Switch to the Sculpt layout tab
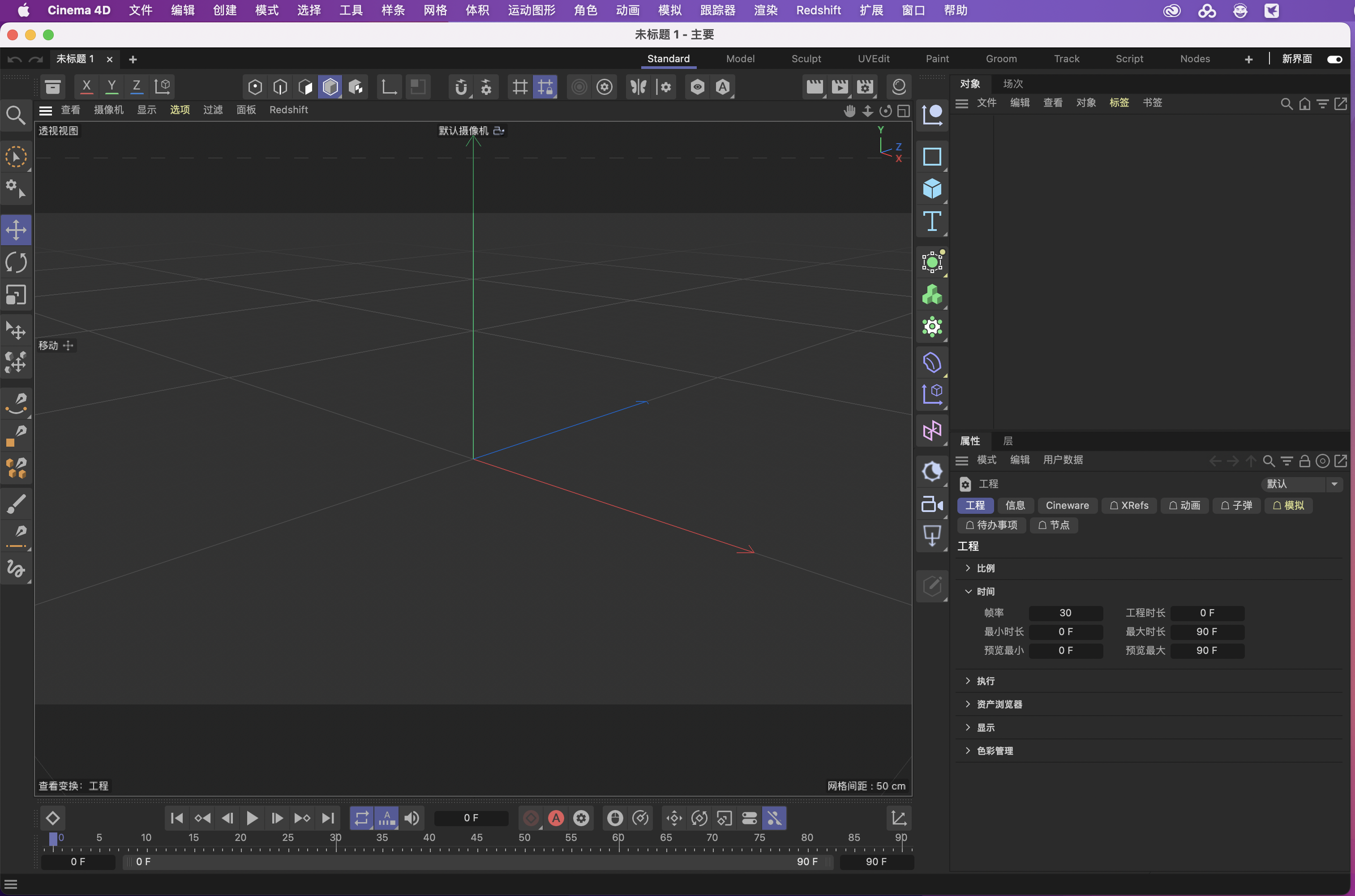The height and width of the screenshot is (896, 1355). 806,59
